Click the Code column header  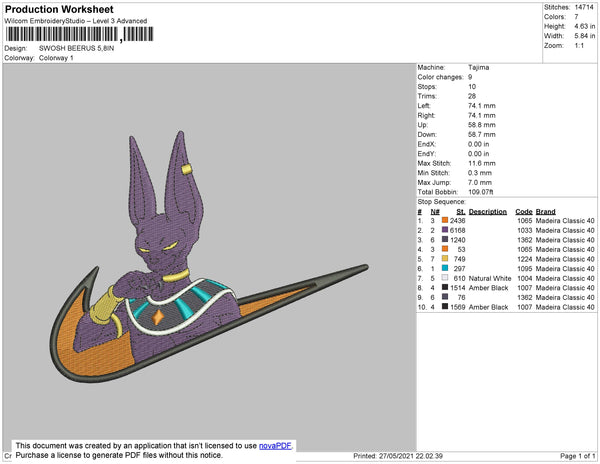523,212
